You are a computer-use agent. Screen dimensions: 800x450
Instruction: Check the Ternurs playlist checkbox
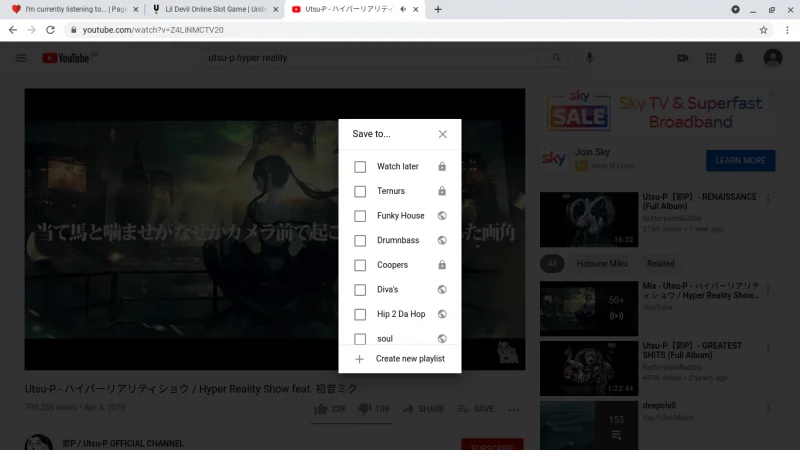click(360, 191)
